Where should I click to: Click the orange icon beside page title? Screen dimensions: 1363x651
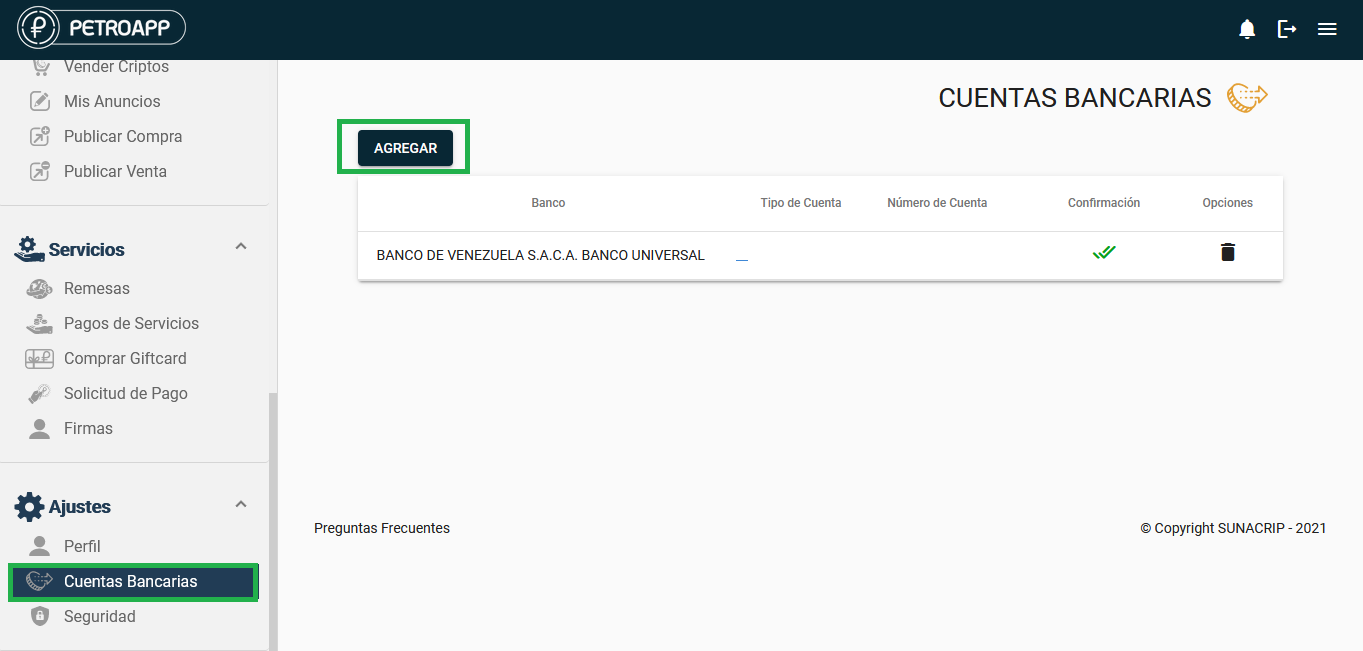[1247, 97]
